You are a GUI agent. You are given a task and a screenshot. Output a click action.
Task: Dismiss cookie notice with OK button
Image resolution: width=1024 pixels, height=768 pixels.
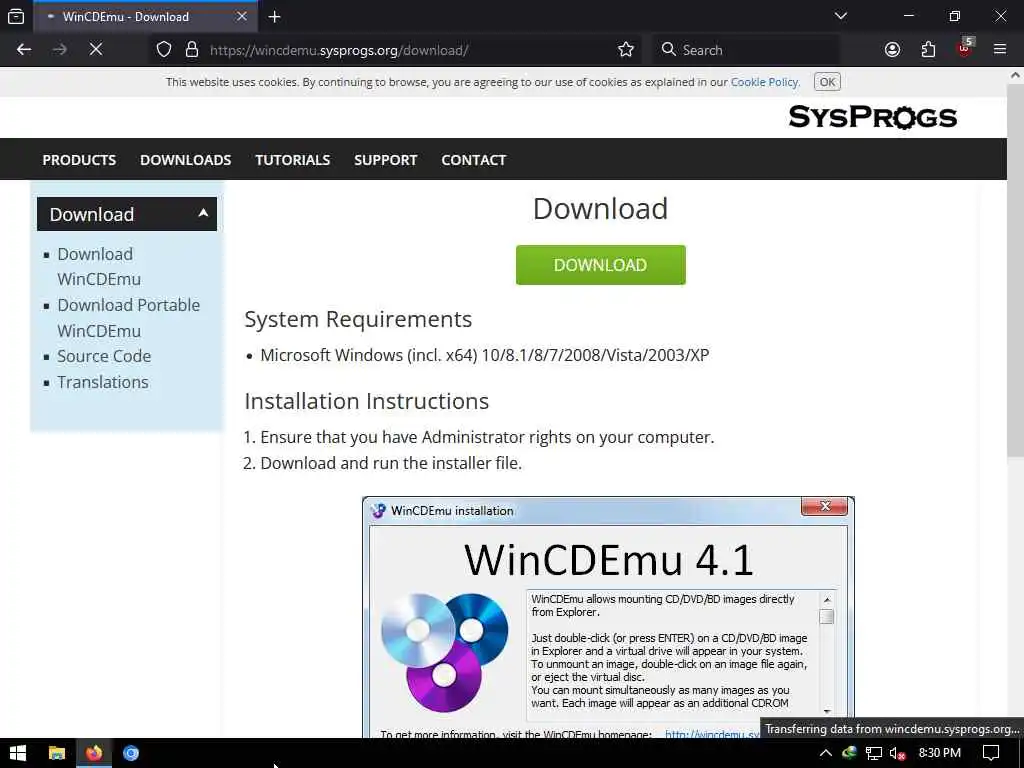click(827, 82)
